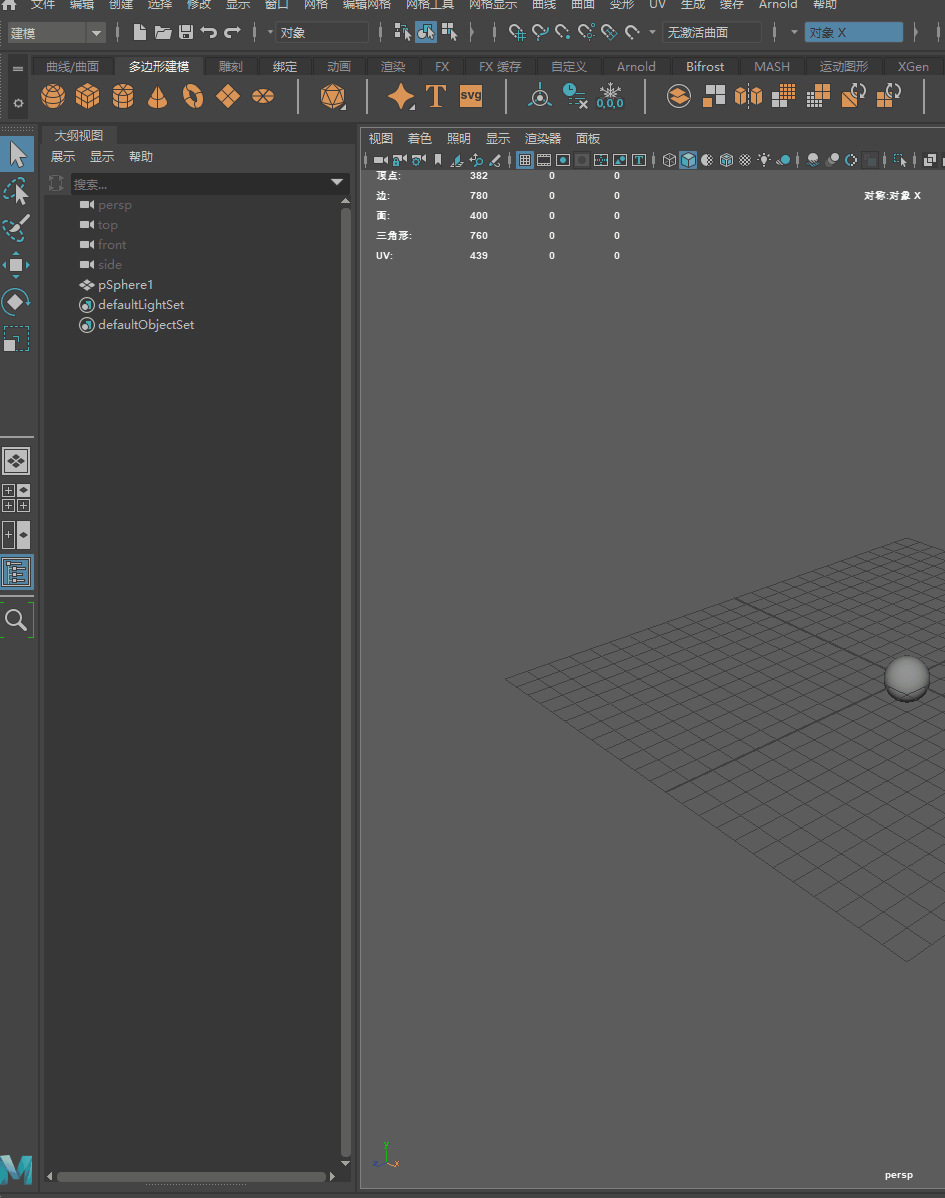Image resolution: width=945 pixels, height=1198 pixels.
Task: Create a polygon cone from the shelf
Action: [158, 96]
